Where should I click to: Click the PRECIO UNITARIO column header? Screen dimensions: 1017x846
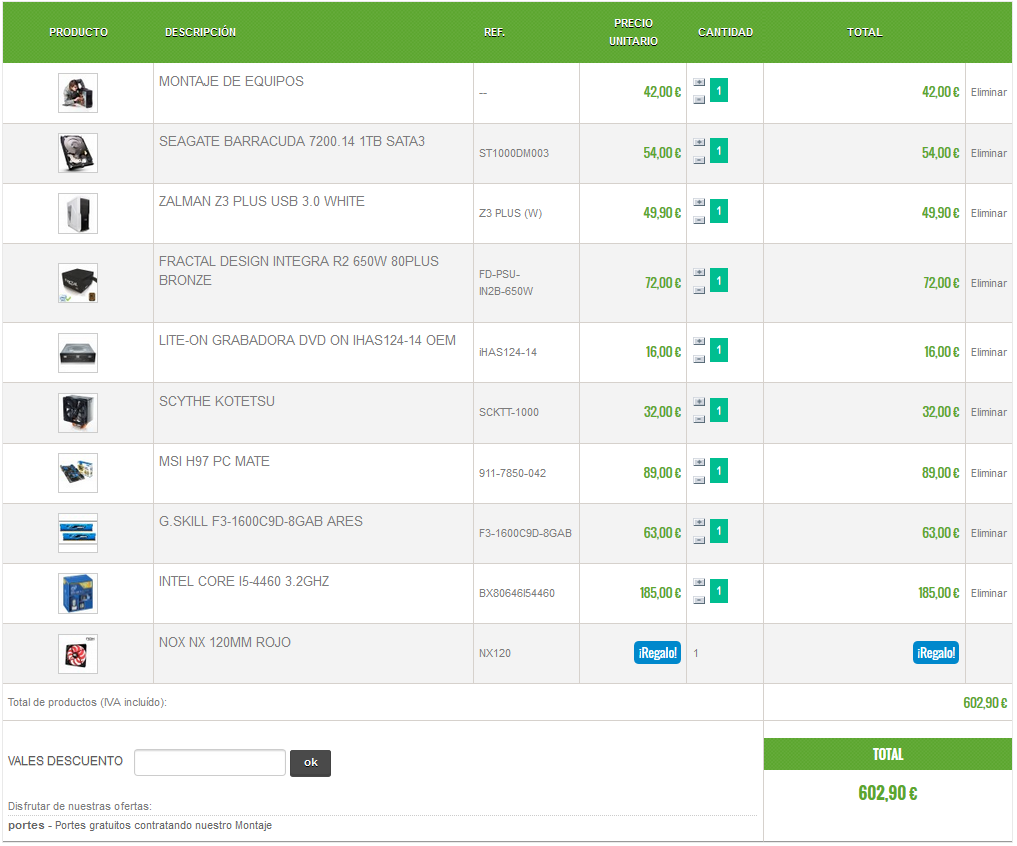click(633, 32)
